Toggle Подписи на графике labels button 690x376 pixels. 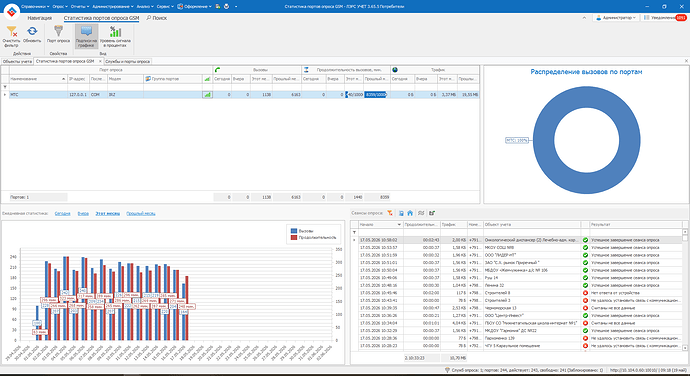[86, 36]
